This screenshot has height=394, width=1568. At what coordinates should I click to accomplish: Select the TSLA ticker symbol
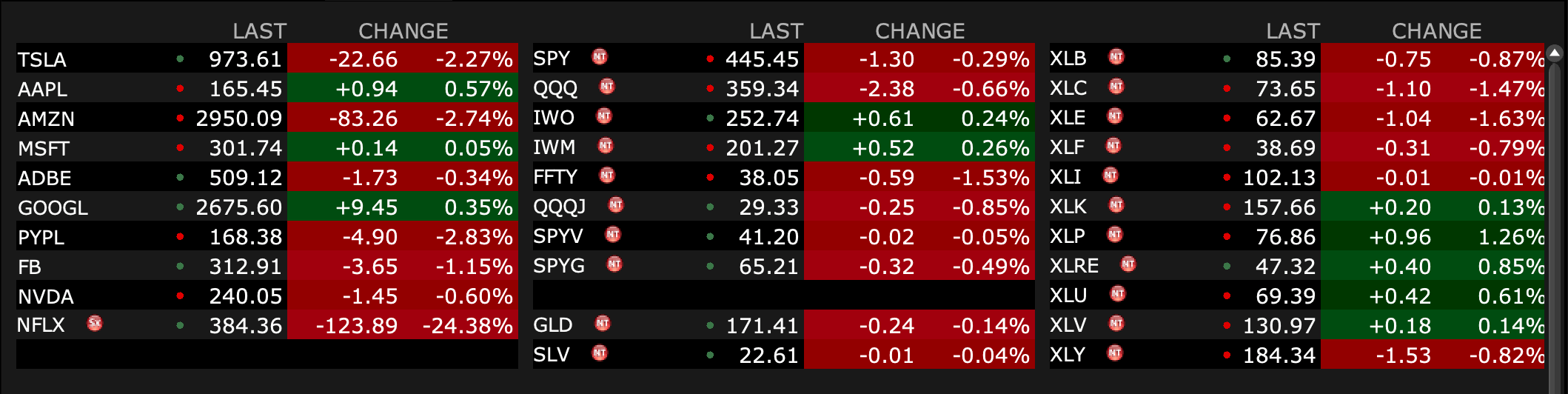tap(42, 59)
